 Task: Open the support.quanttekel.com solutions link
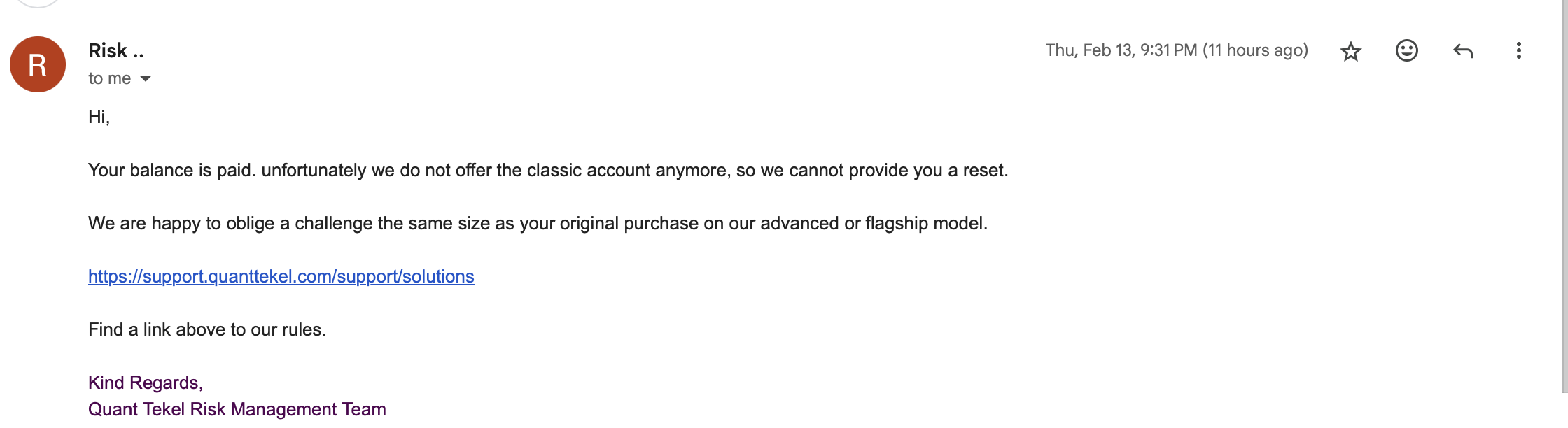point(281,277)
